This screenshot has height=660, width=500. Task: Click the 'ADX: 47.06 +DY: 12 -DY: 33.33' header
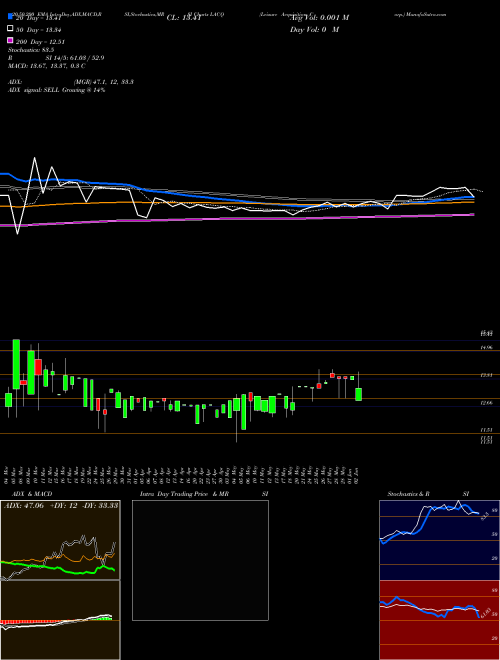coord(61,506)
